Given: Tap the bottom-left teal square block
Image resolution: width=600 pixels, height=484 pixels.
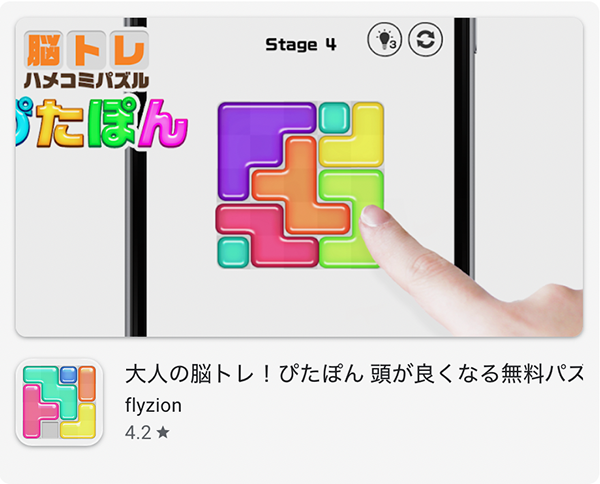Looking at the screenshot, I should click(x=233, y=252).
